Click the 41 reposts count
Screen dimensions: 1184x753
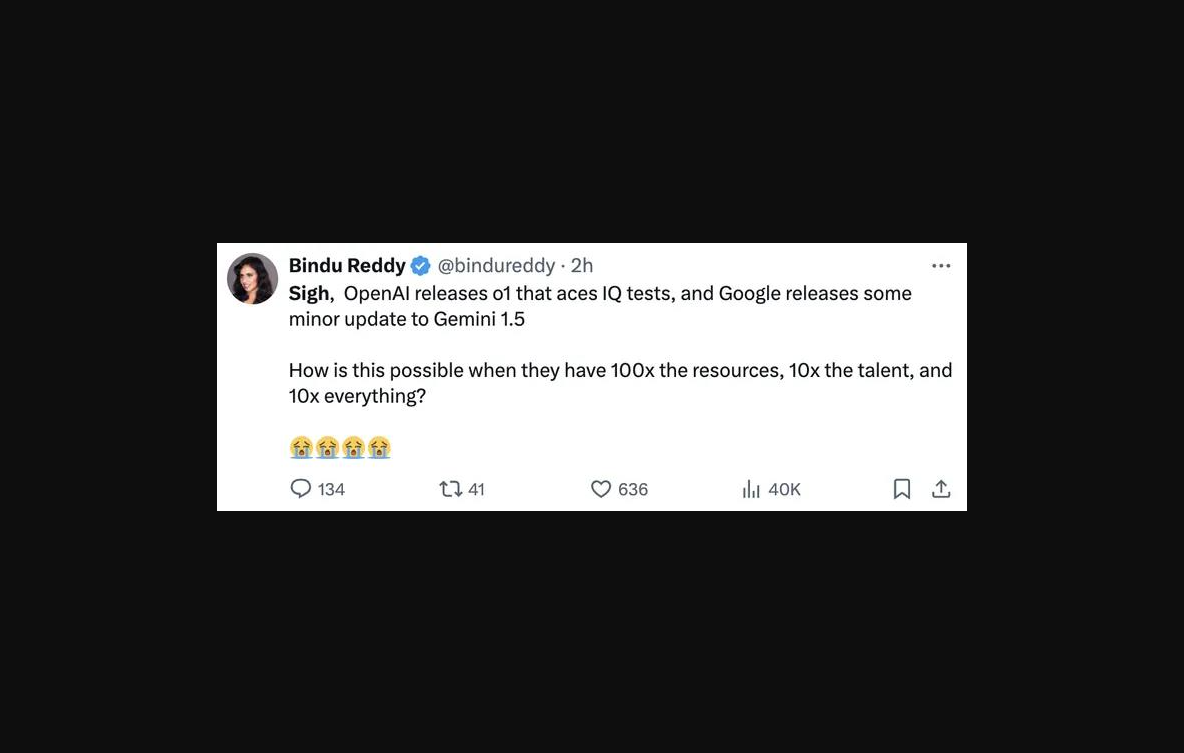(476, 489)
